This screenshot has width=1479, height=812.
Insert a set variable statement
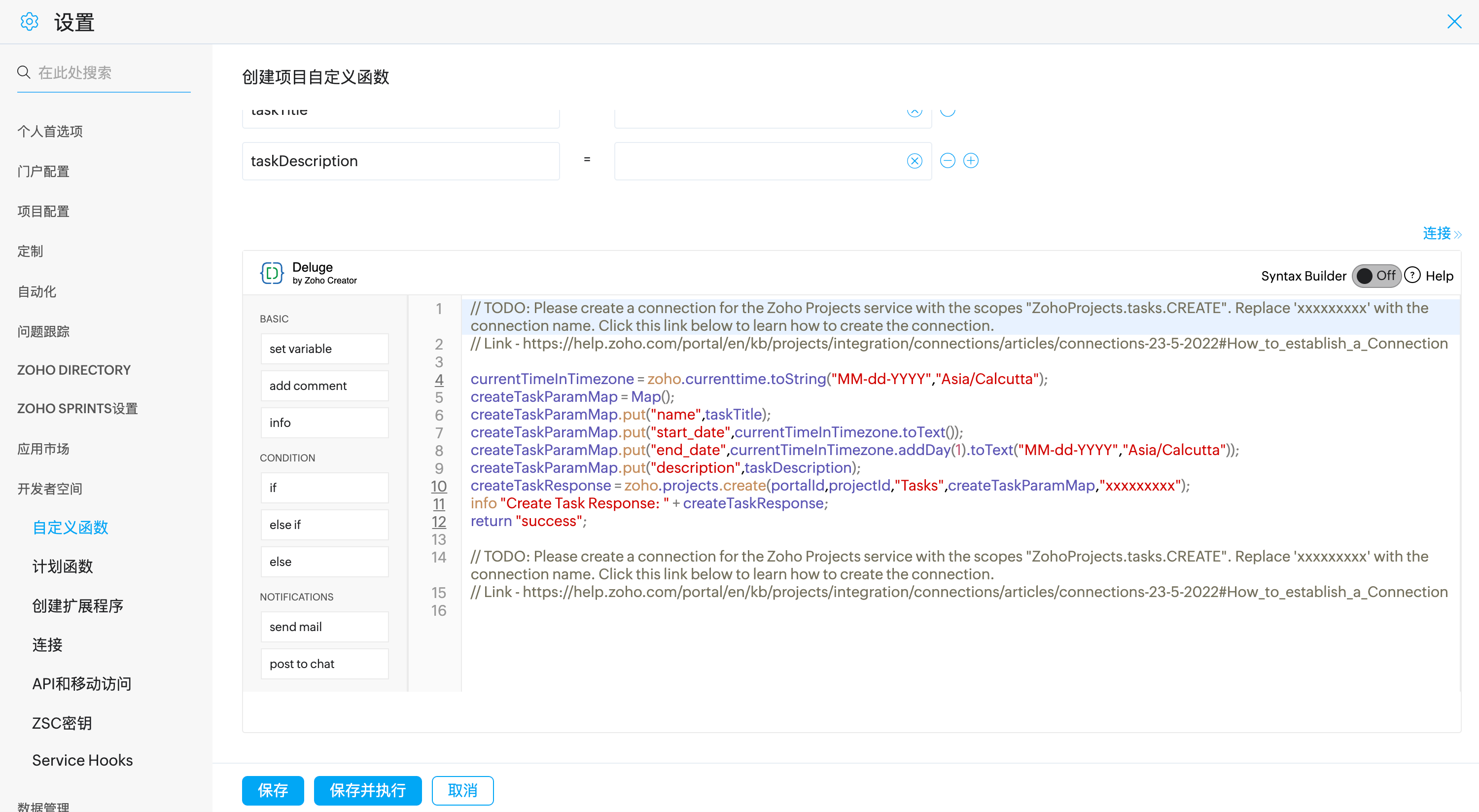(x=324, y=349)
